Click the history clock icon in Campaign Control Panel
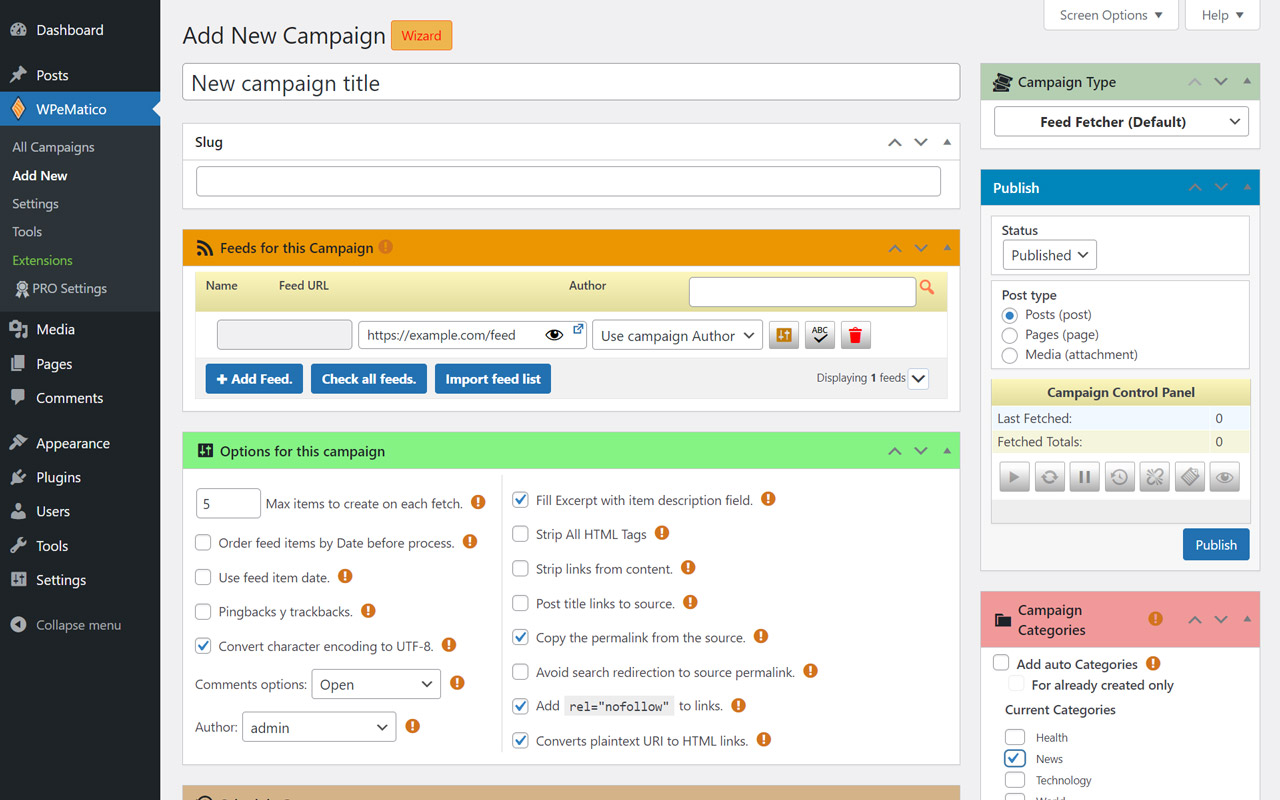Viewport: 1280px width, 800px height. click(x=1119, y=477)
